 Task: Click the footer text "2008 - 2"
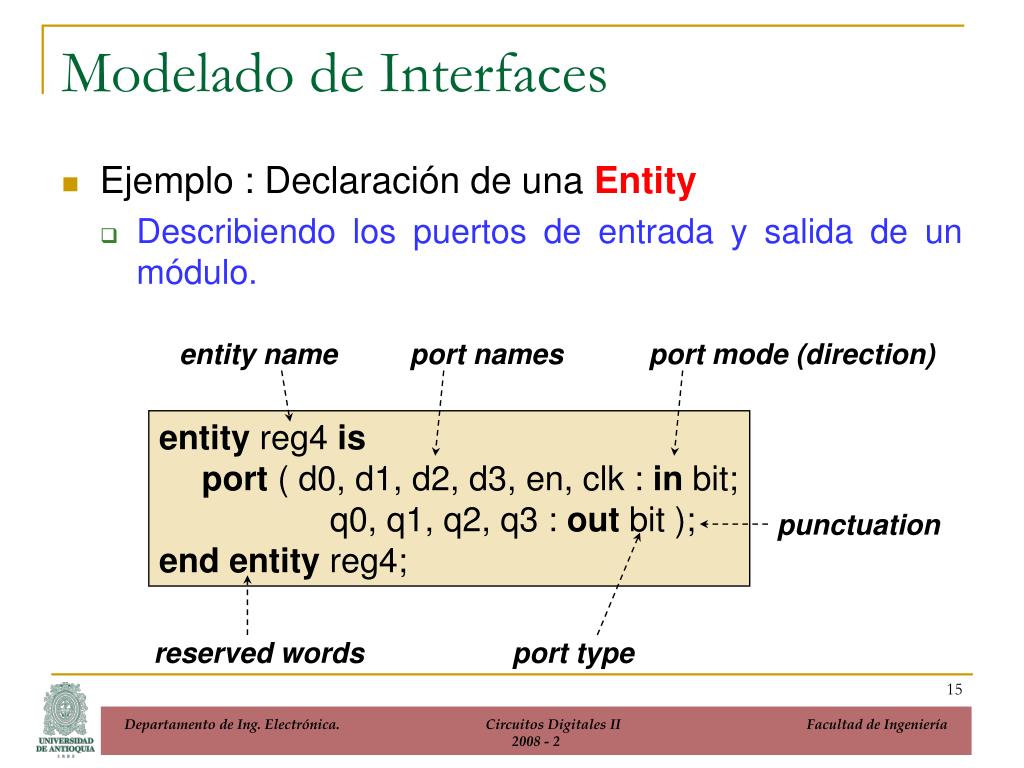click(x=536, y=741)
